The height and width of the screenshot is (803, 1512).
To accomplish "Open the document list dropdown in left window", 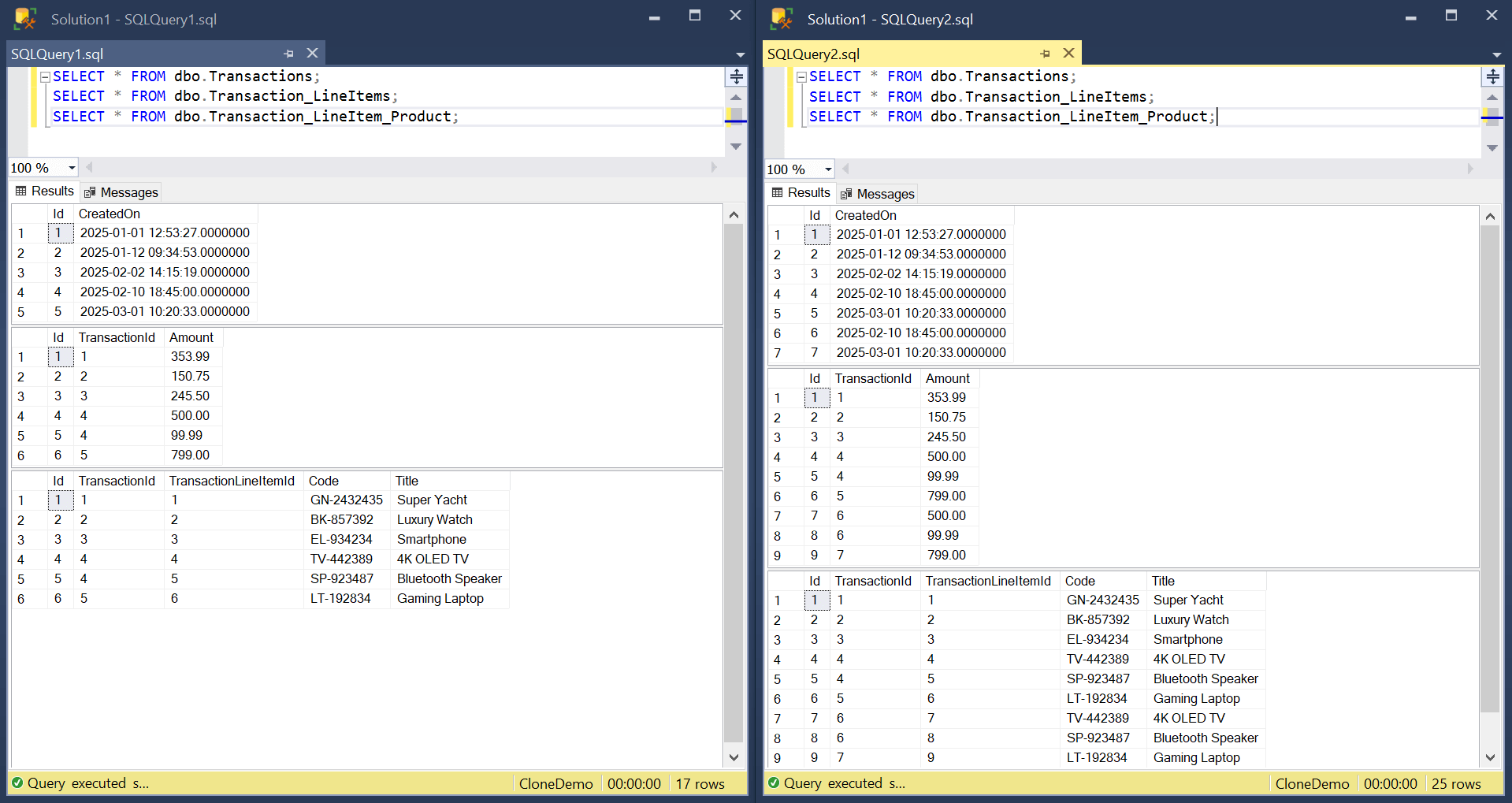I will click(x=740, y=54).
